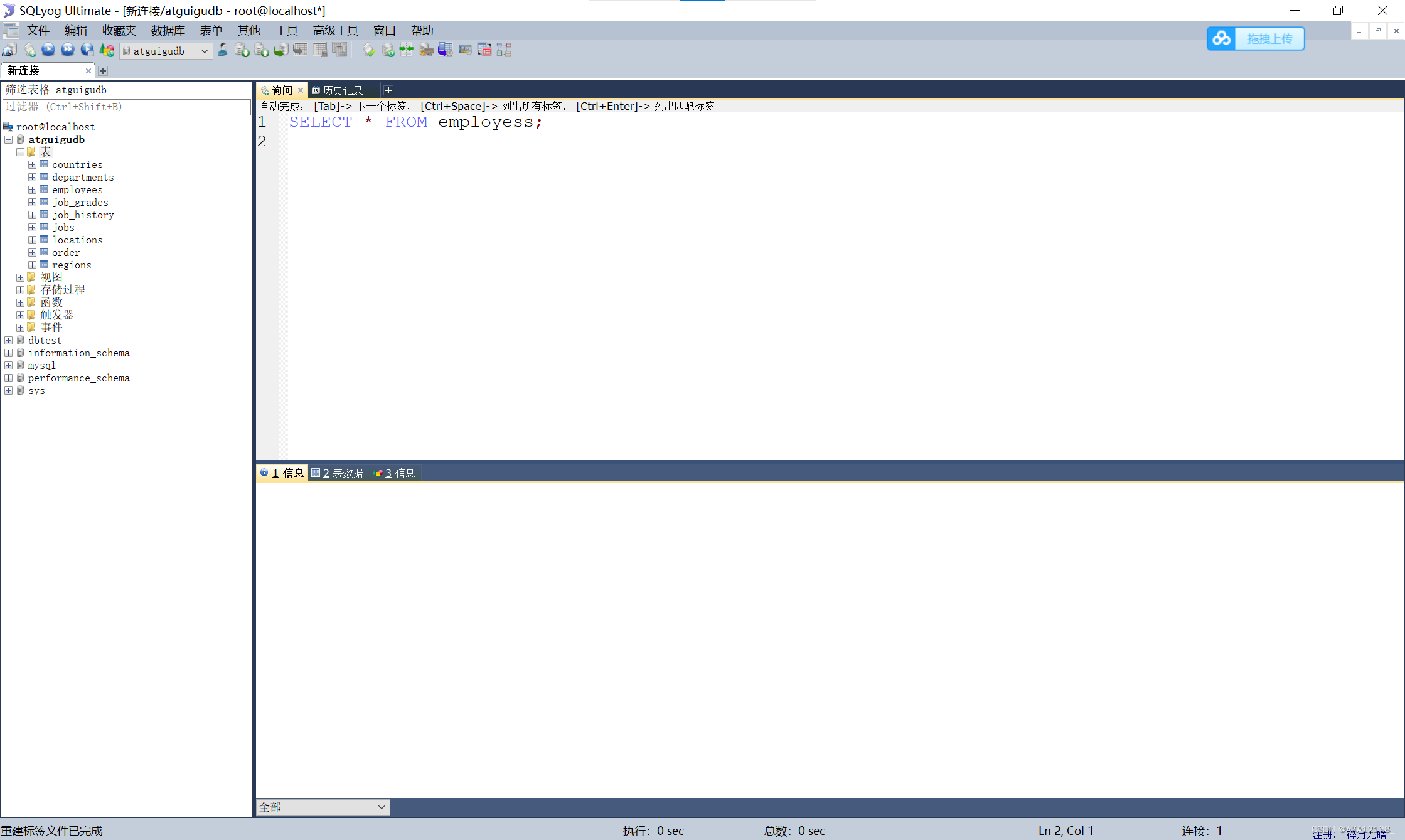Viewport: 1405px width, 840px height.
Task: Click the cloud upload icon
Action: pyautogui.click(x=1221, y=39)
